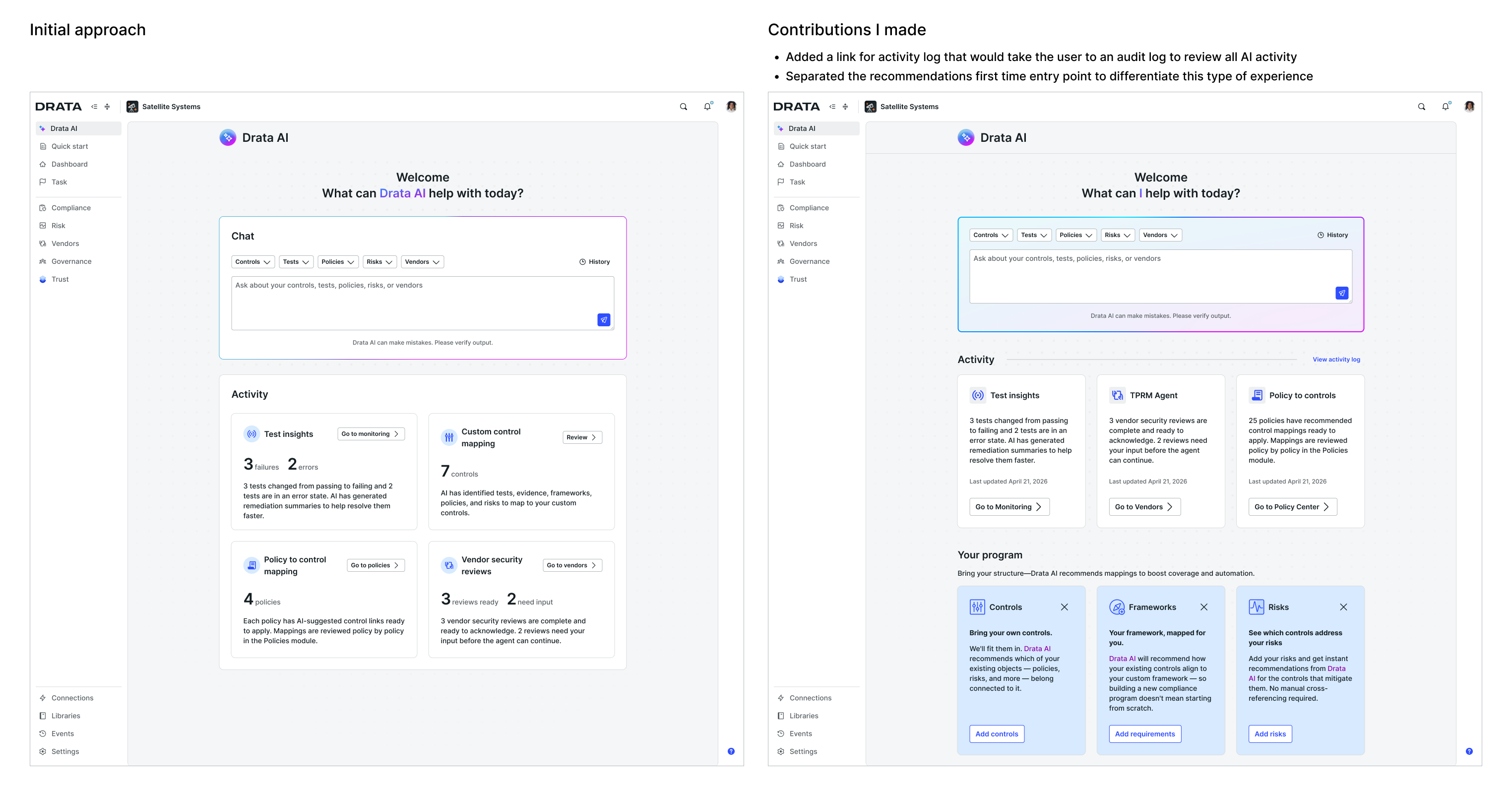The height and width of the screenshot is (786, 1512).
Task: Open History in right chat panel
Action: 1333,235
